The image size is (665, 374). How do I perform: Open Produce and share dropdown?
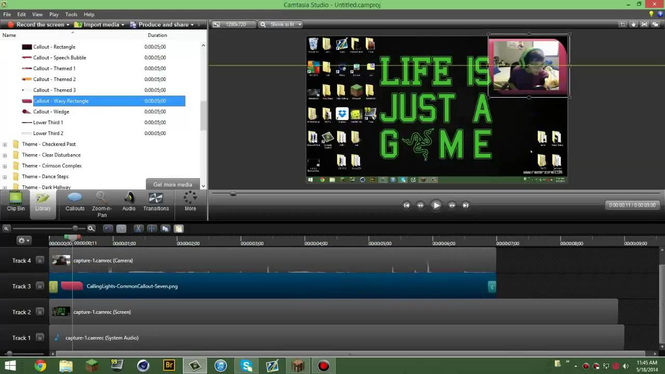pos(162,25)
